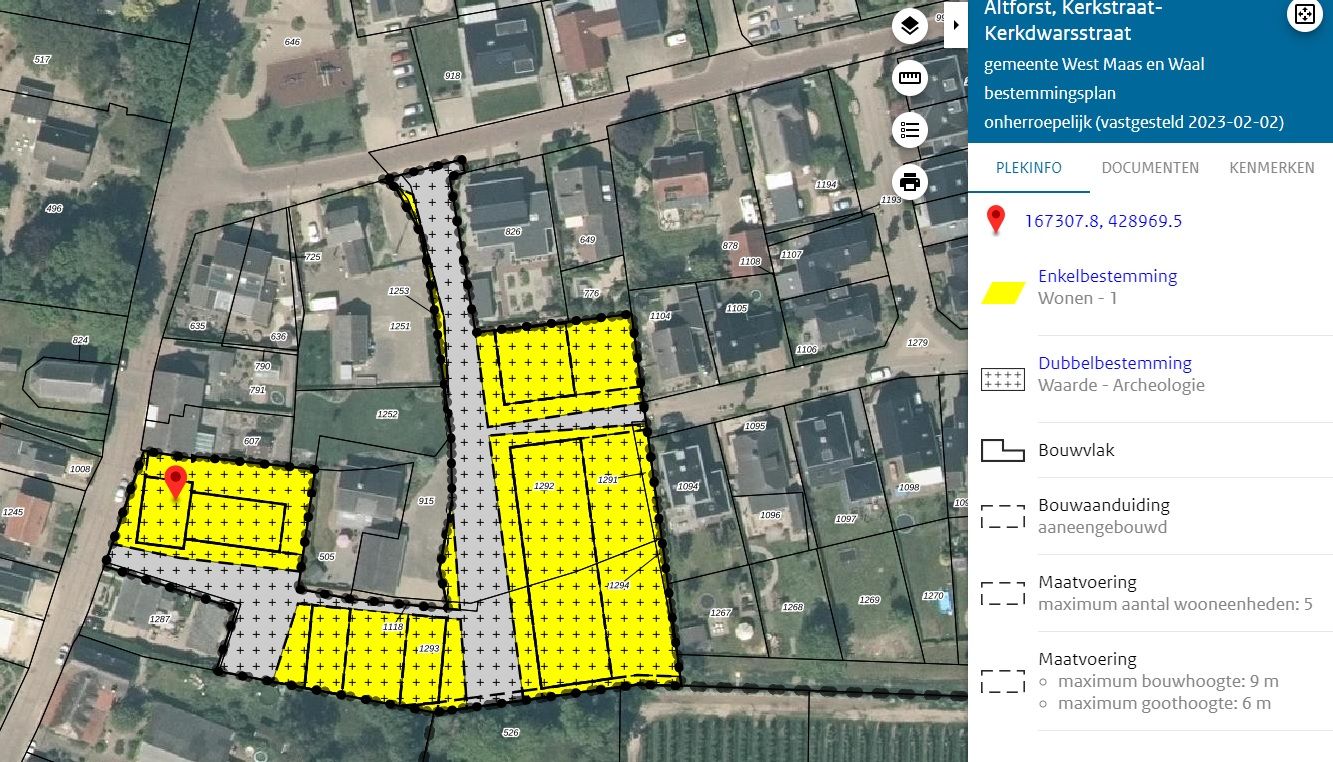Click the yellow Wonen - 1 swatch

click(1003, 292)
